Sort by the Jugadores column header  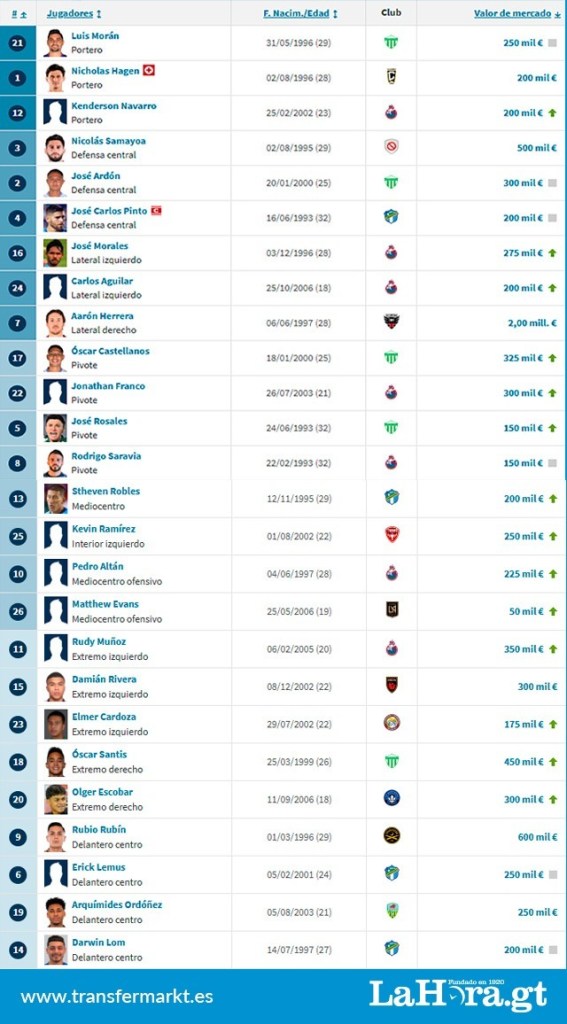(x=74, y=13)
